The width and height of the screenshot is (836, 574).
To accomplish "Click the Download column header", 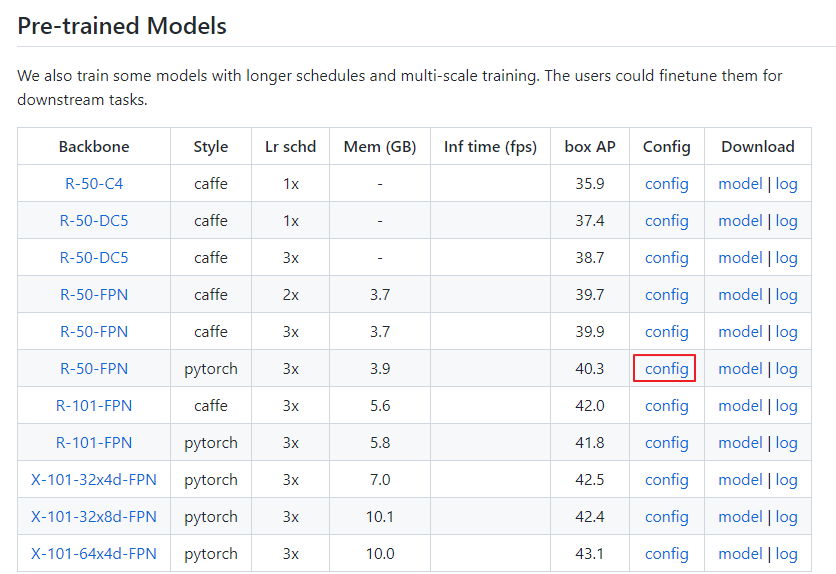I will (758, 147).
